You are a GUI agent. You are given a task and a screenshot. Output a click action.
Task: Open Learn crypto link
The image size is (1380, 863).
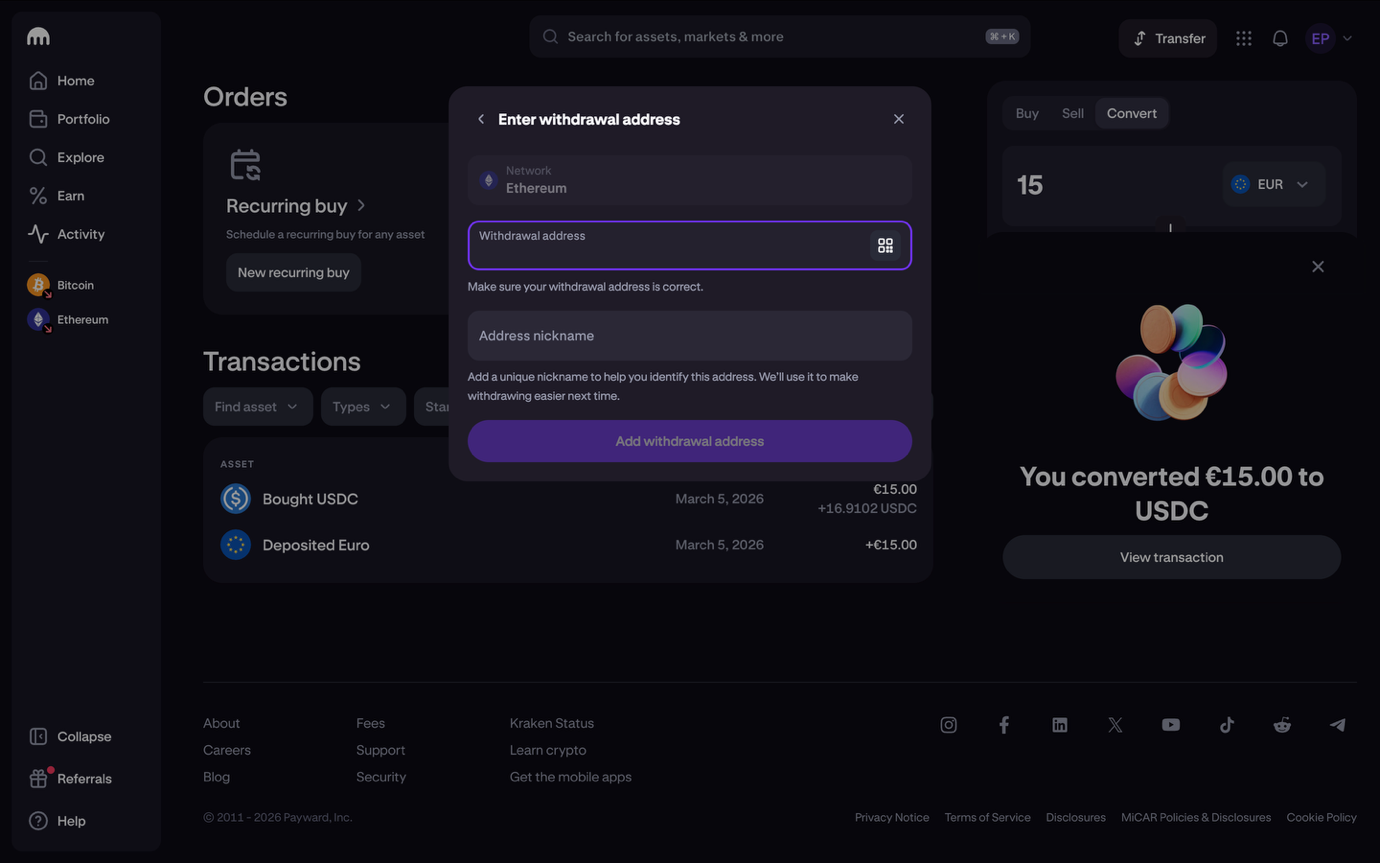pyautogui.click(x=548, y=750)
